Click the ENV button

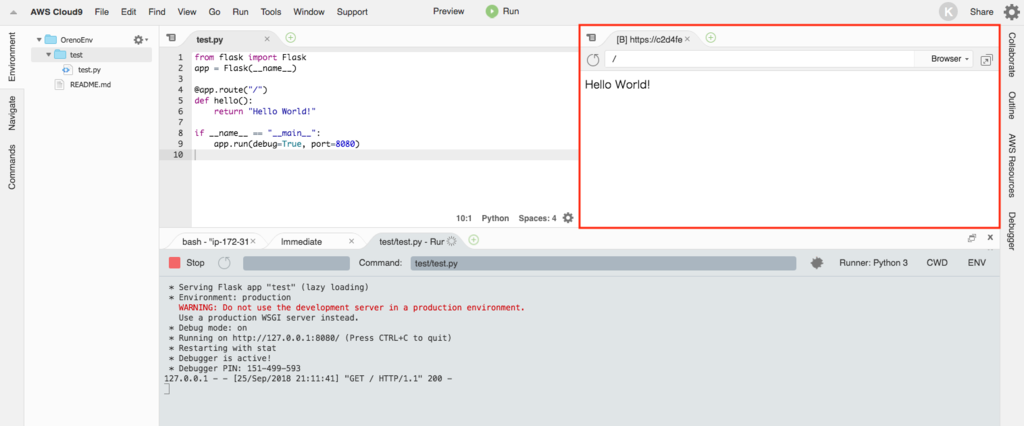click(x=977, y=263)
